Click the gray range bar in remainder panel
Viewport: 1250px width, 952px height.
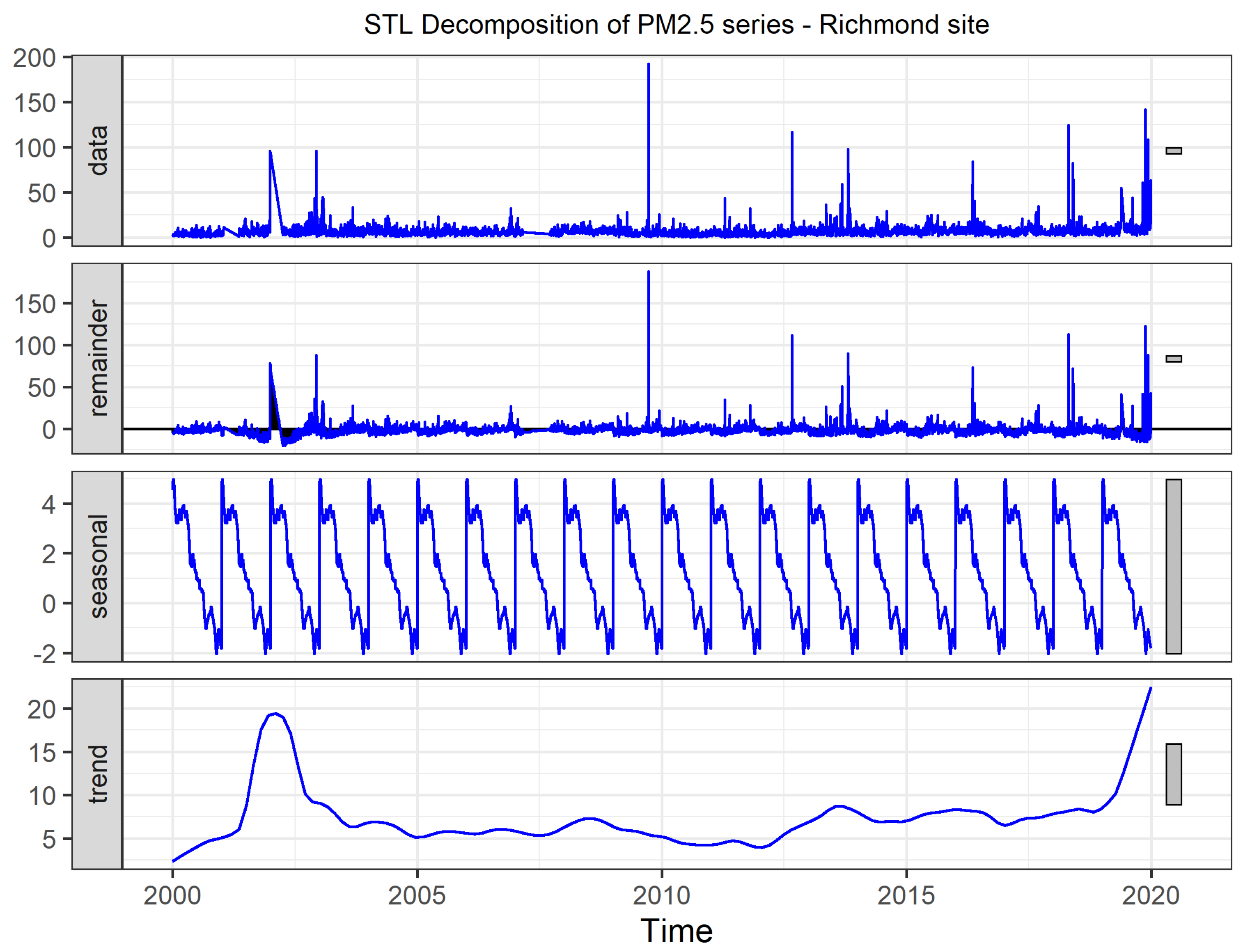pyautogui.click(x=1174, y=359)
